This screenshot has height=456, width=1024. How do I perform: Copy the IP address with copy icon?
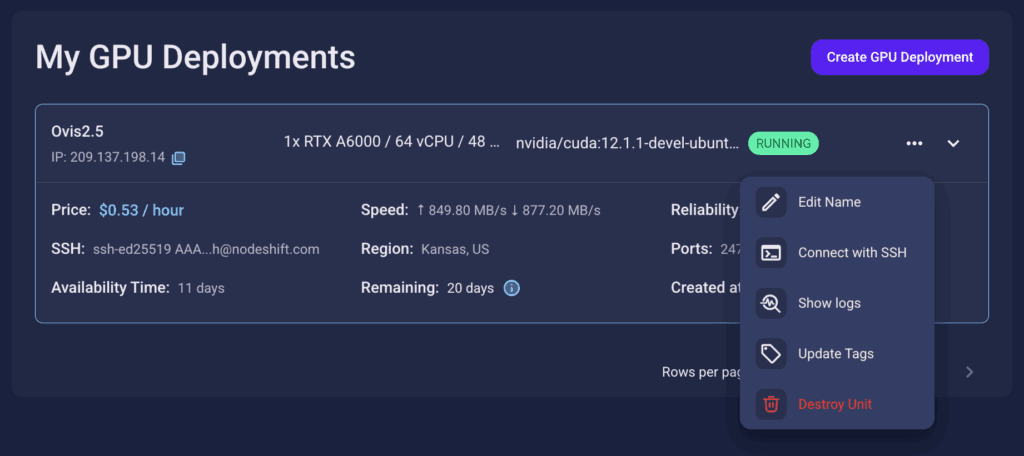178,157
